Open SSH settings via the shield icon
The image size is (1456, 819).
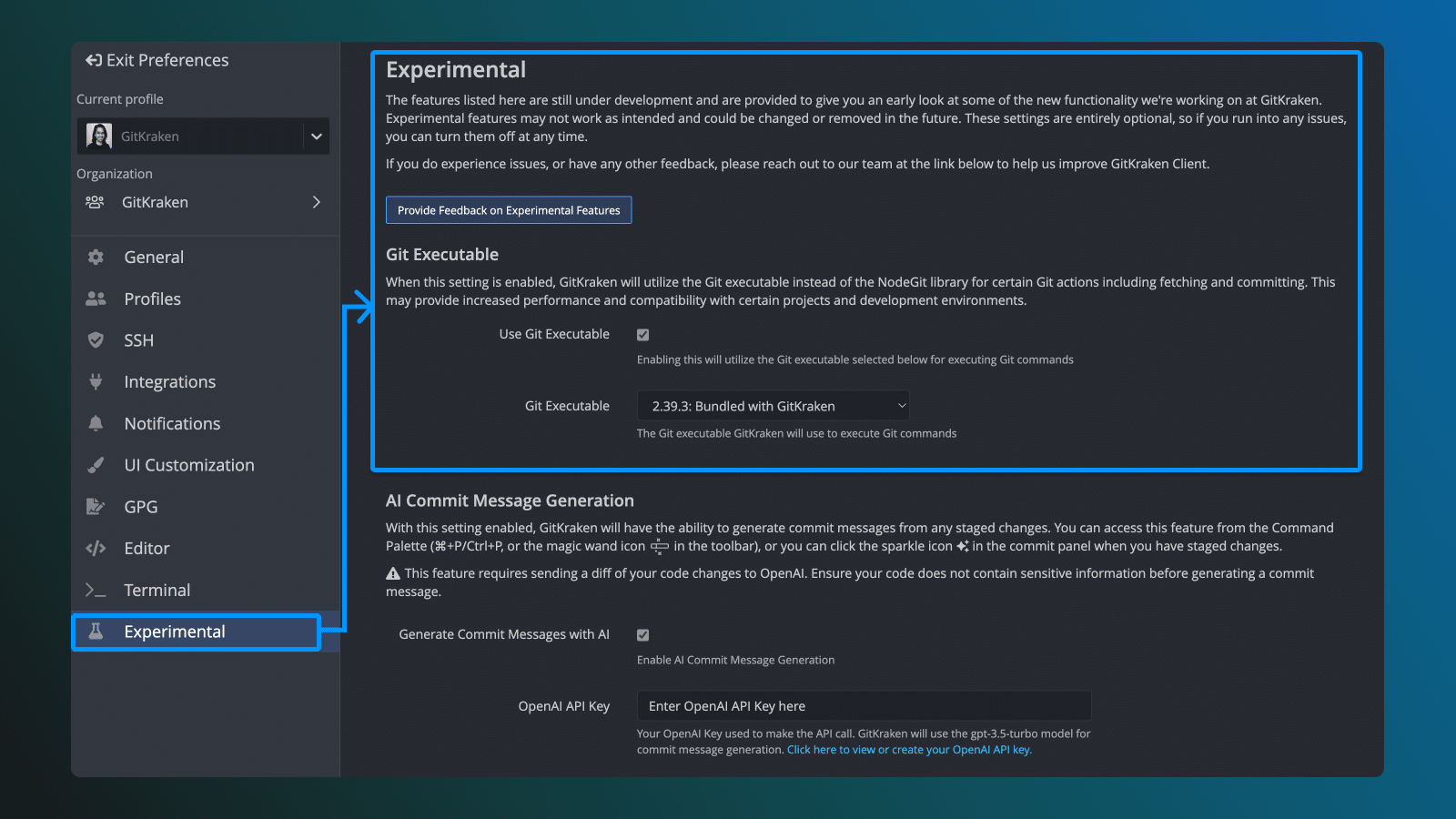pyautogui.click(x=96, y=339)
